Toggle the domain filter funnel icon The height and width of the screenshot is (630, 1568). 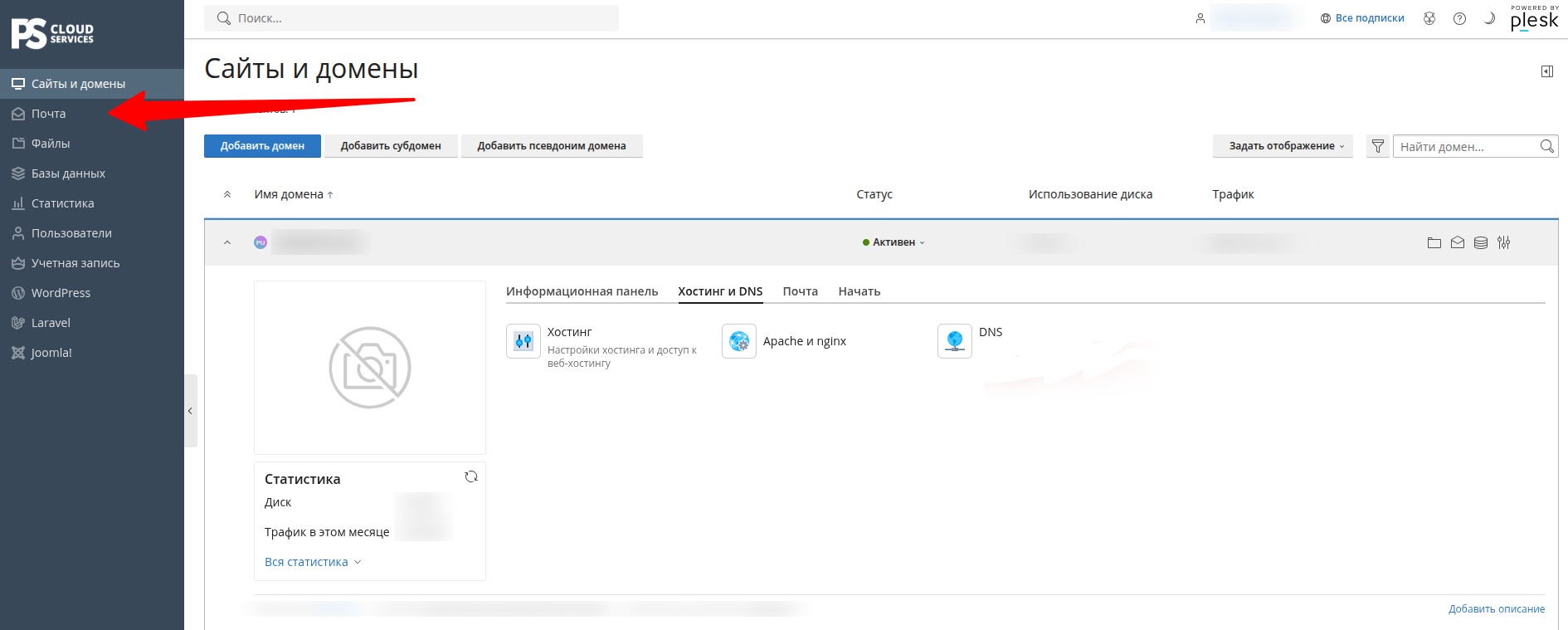click(x=1378, y=146)
